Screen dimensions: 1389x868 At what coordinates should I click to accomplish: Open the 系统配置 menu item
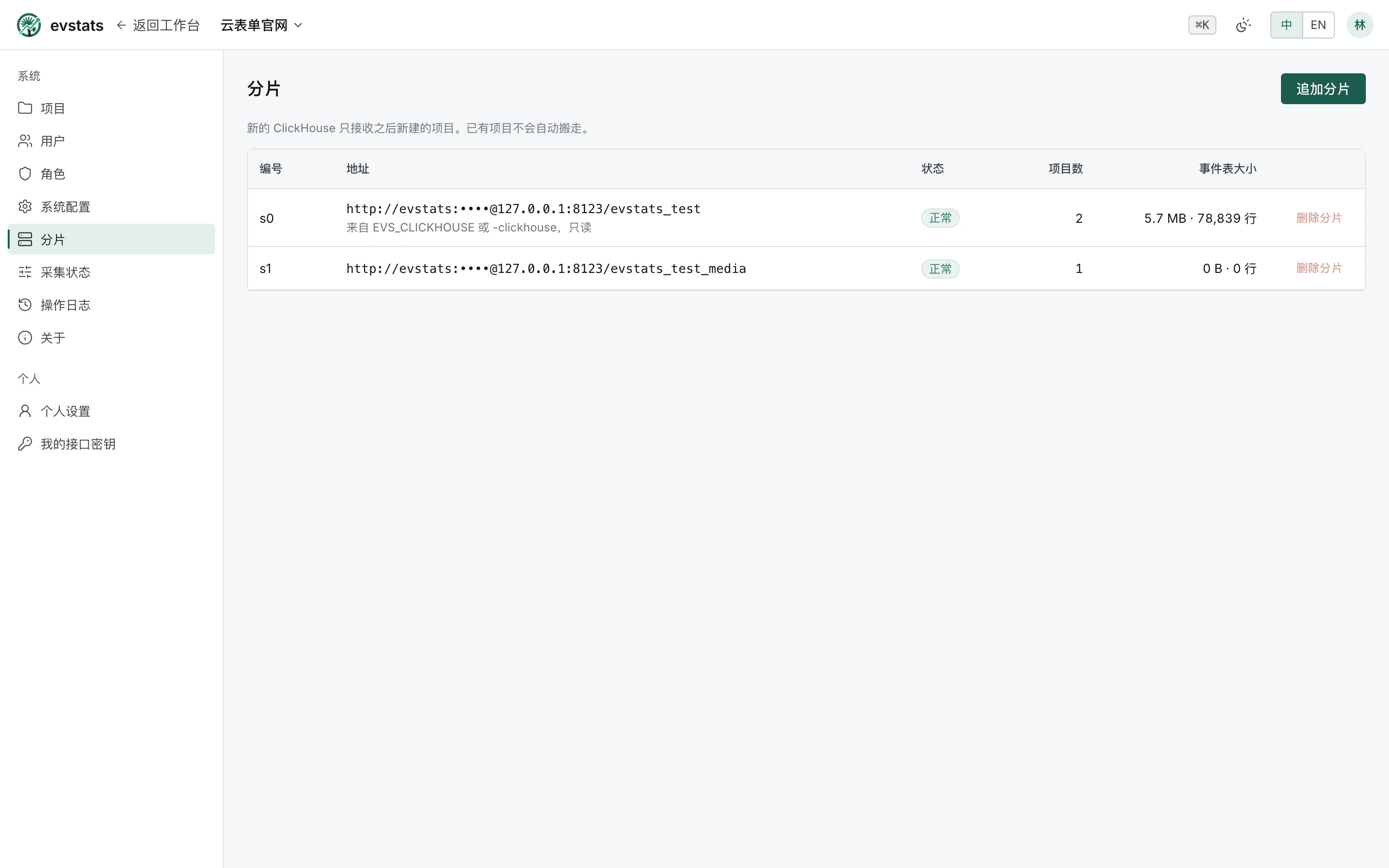(111, 206)
